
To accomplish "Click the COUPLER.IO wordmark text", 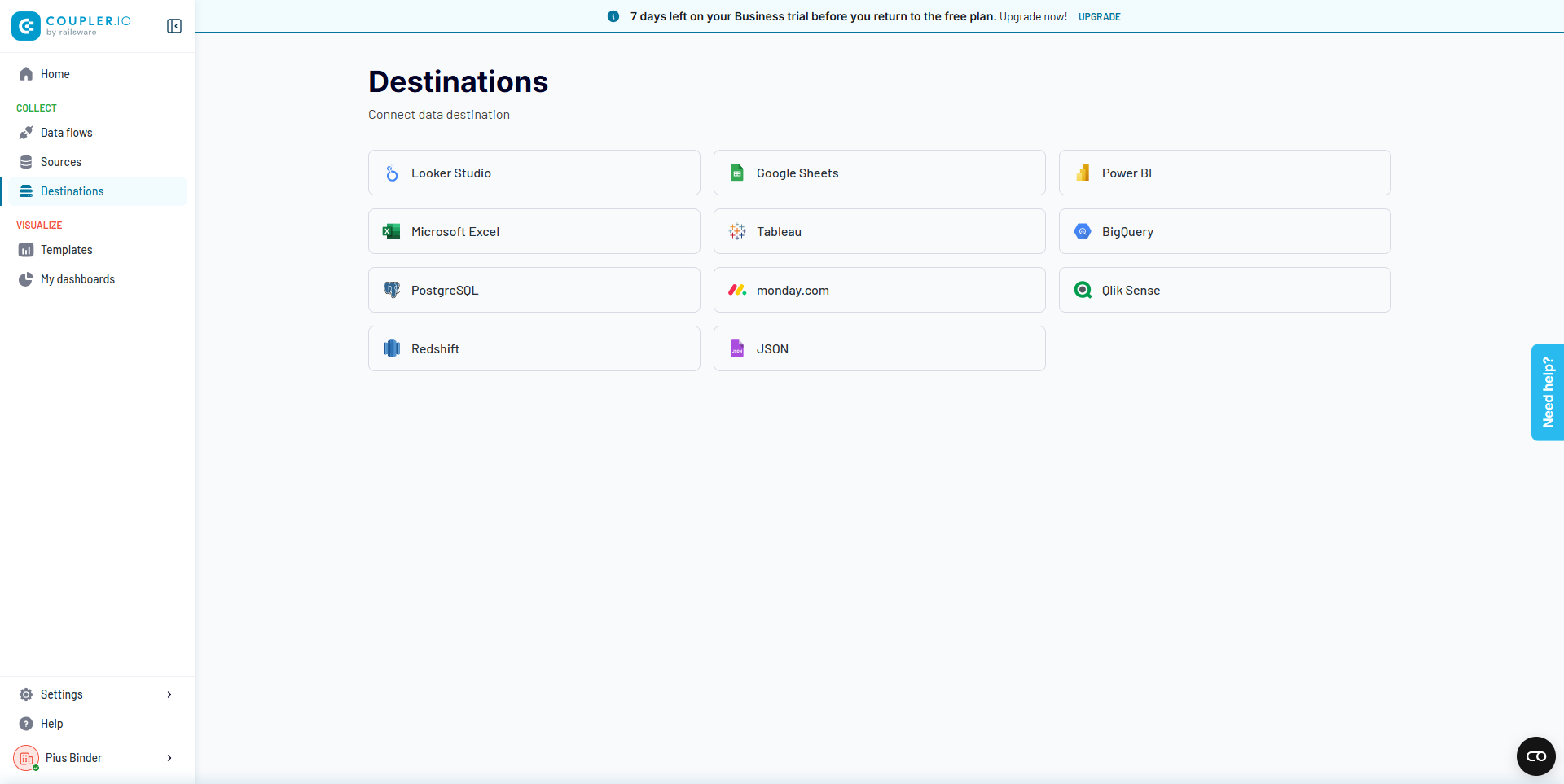I will 88,21.
